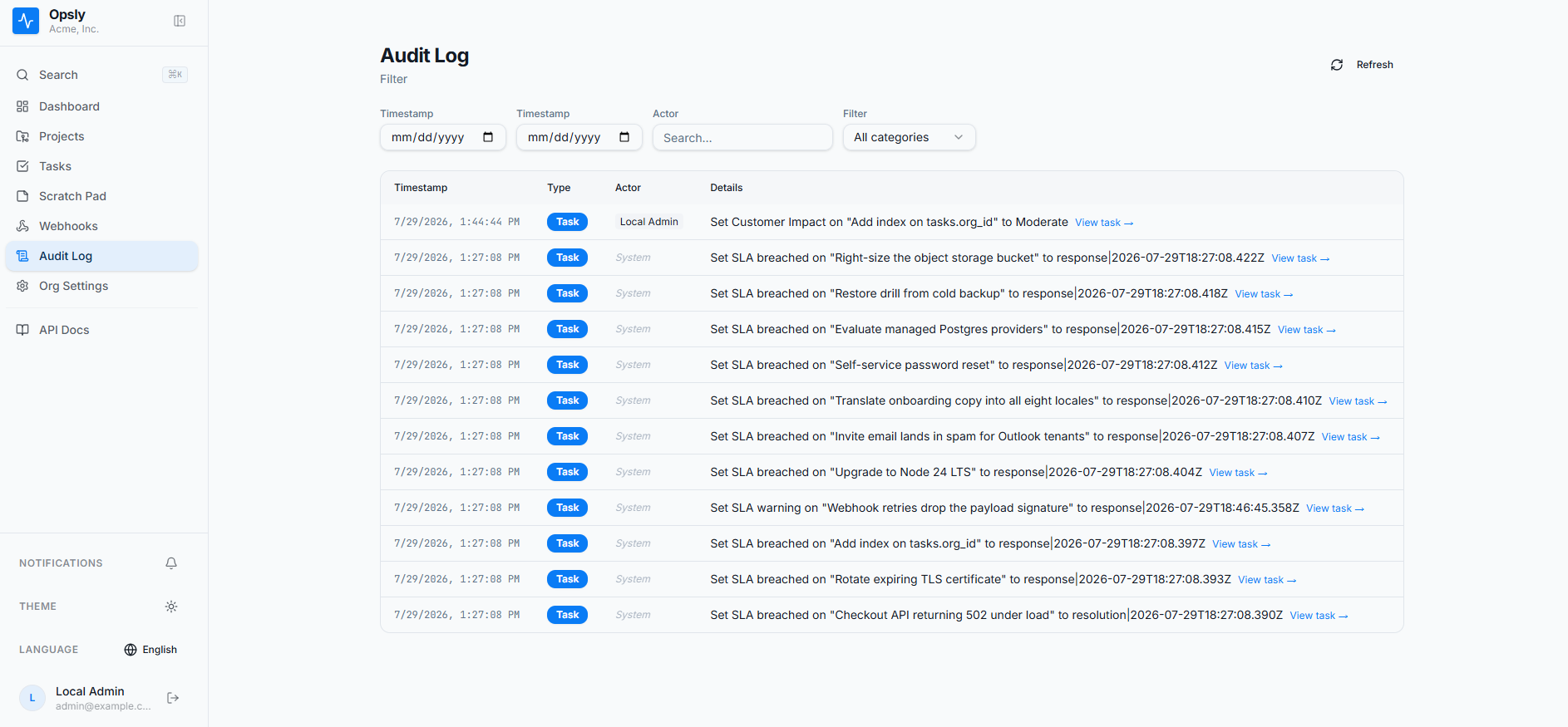Click the Webhooks icon
Screen dimensions: 1568x727
(x=22, y=226)
